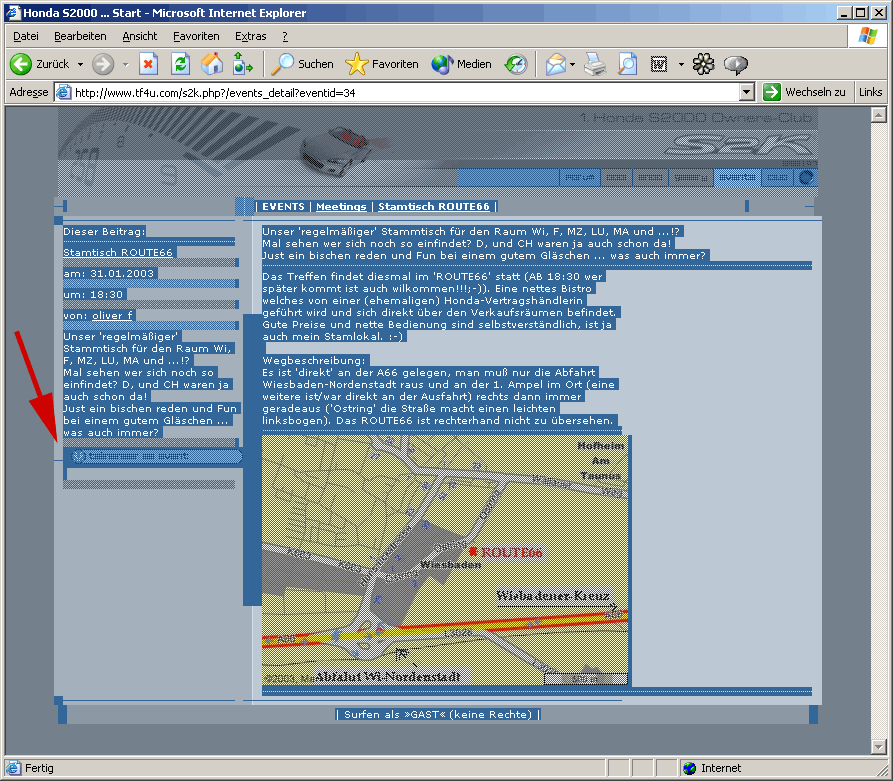The width and height of the screenshot is (893, 781).
Task: Click the Meetings breadcrumb link
Action: pyautogui.click(x=341, y=206)
